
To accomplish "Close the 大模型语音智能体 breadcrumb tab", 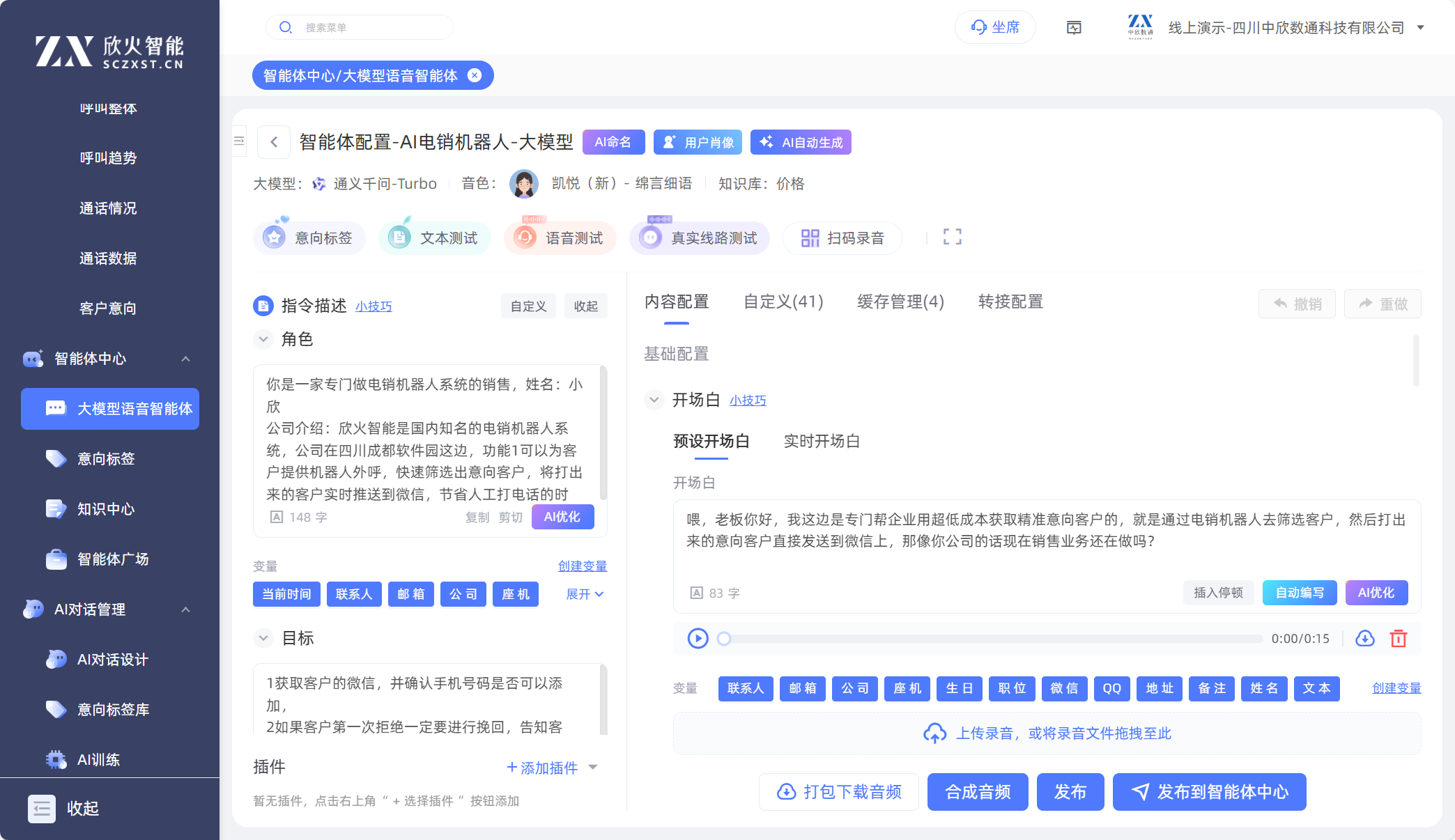I will coord(475,75).
